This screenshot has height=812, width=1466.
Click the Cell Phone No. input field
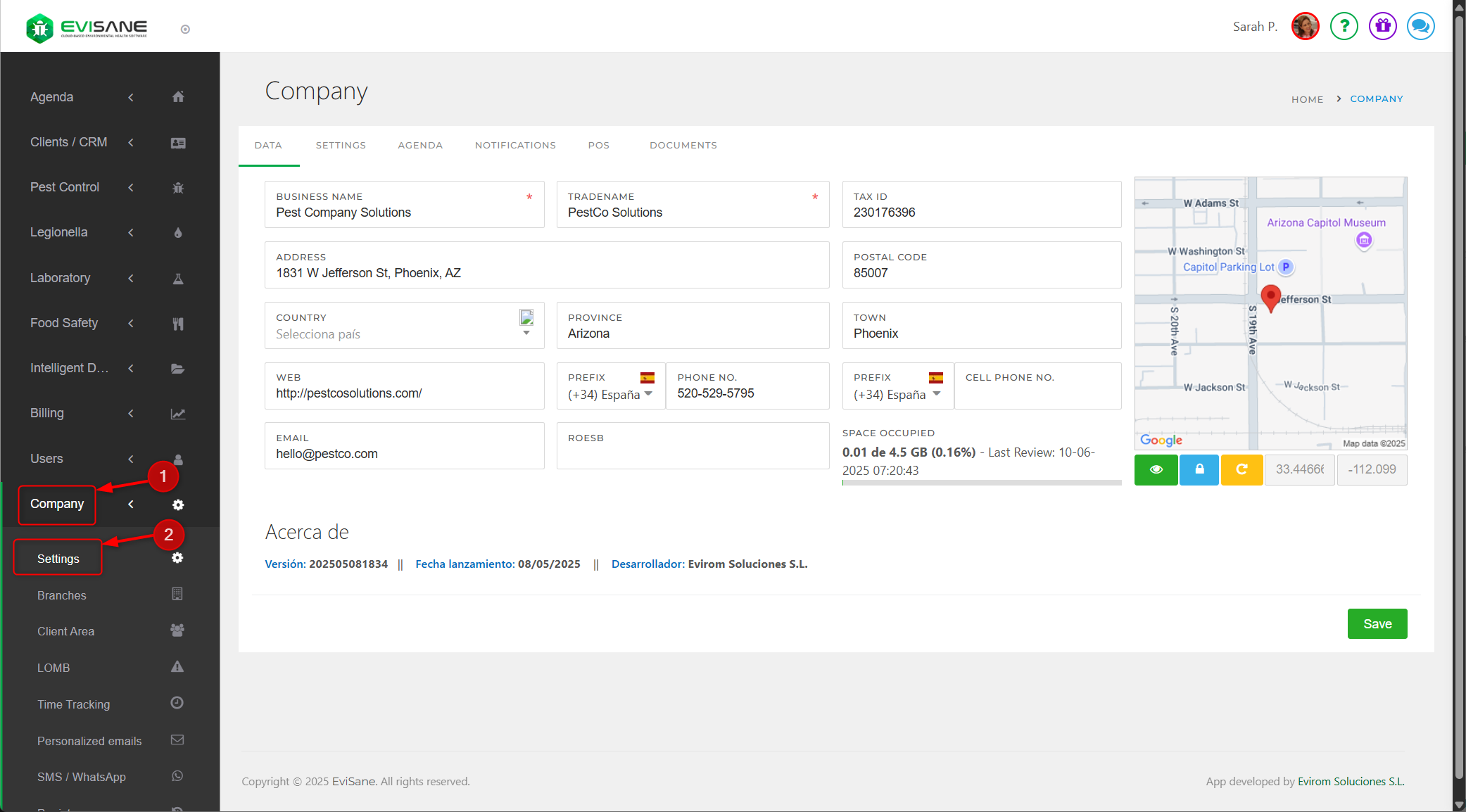tap(1037, 386)
